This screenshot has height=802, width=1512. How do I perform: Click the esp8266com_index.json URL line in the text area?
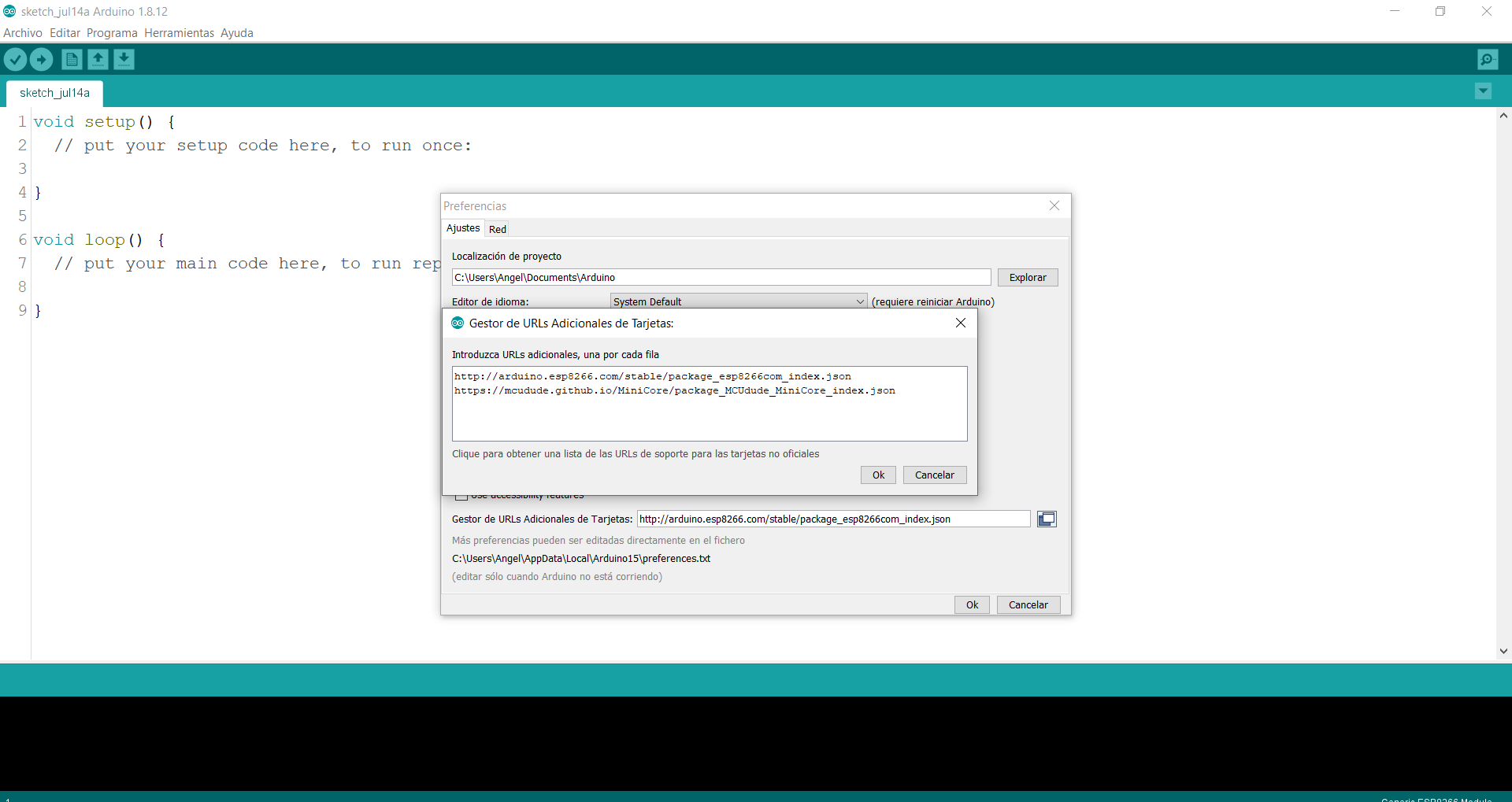[653, 376]
